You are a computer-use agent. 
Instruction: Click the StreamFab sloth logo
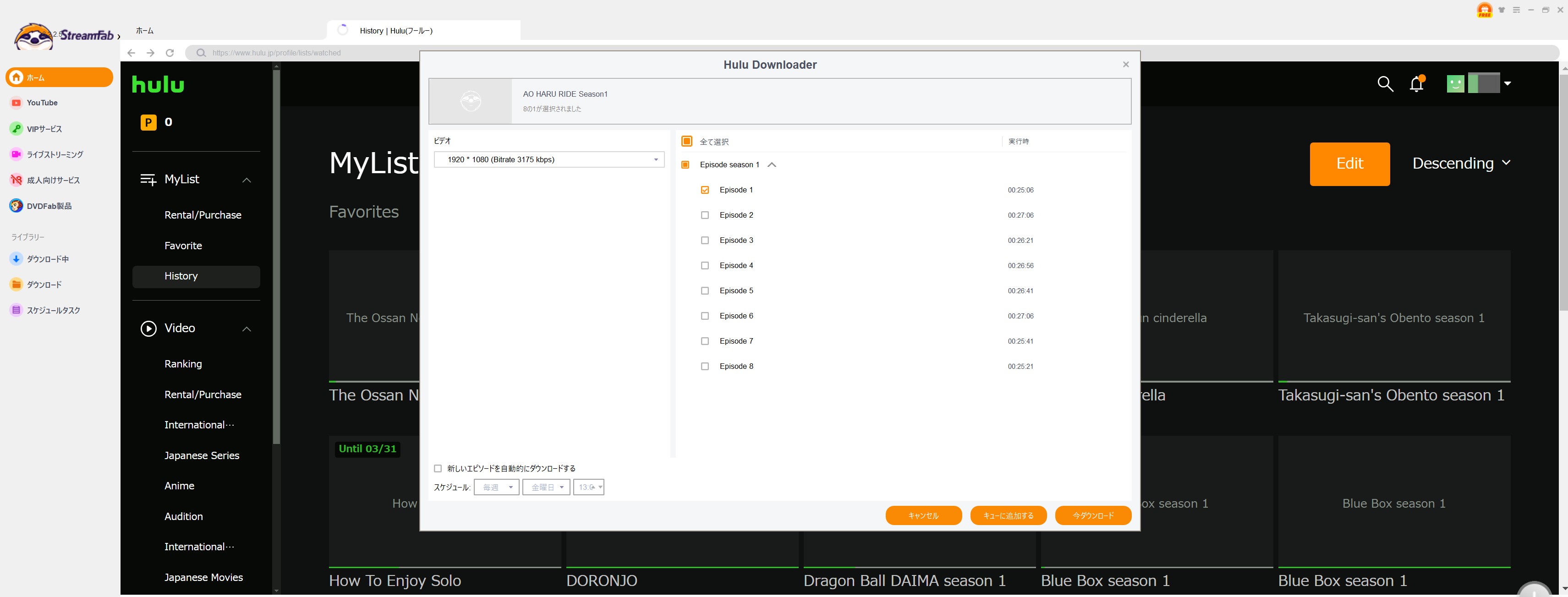pyautogui.click(x=33, y=37)
